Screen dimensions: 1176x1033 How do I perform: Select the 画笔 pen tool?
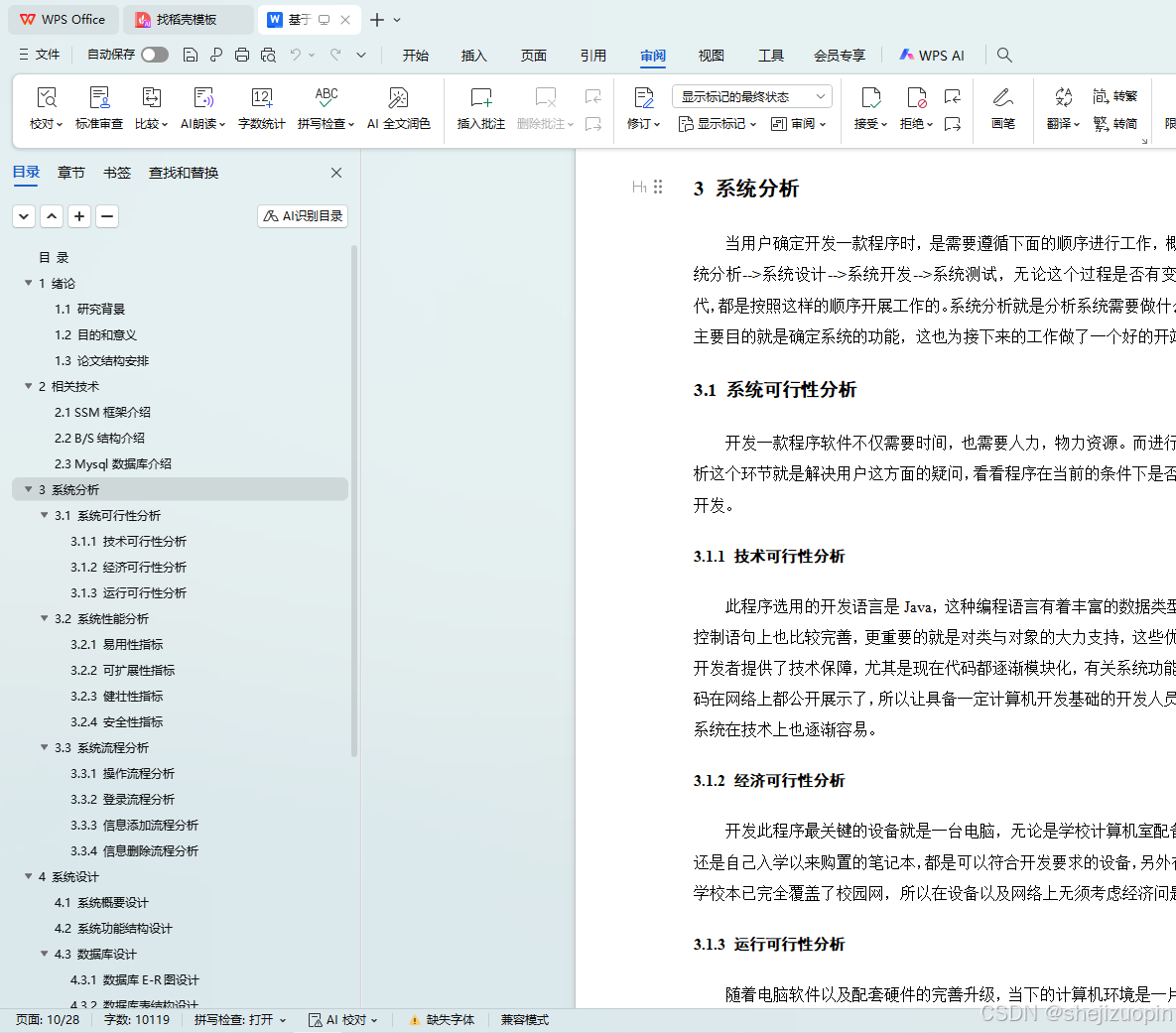point(1002,109)
